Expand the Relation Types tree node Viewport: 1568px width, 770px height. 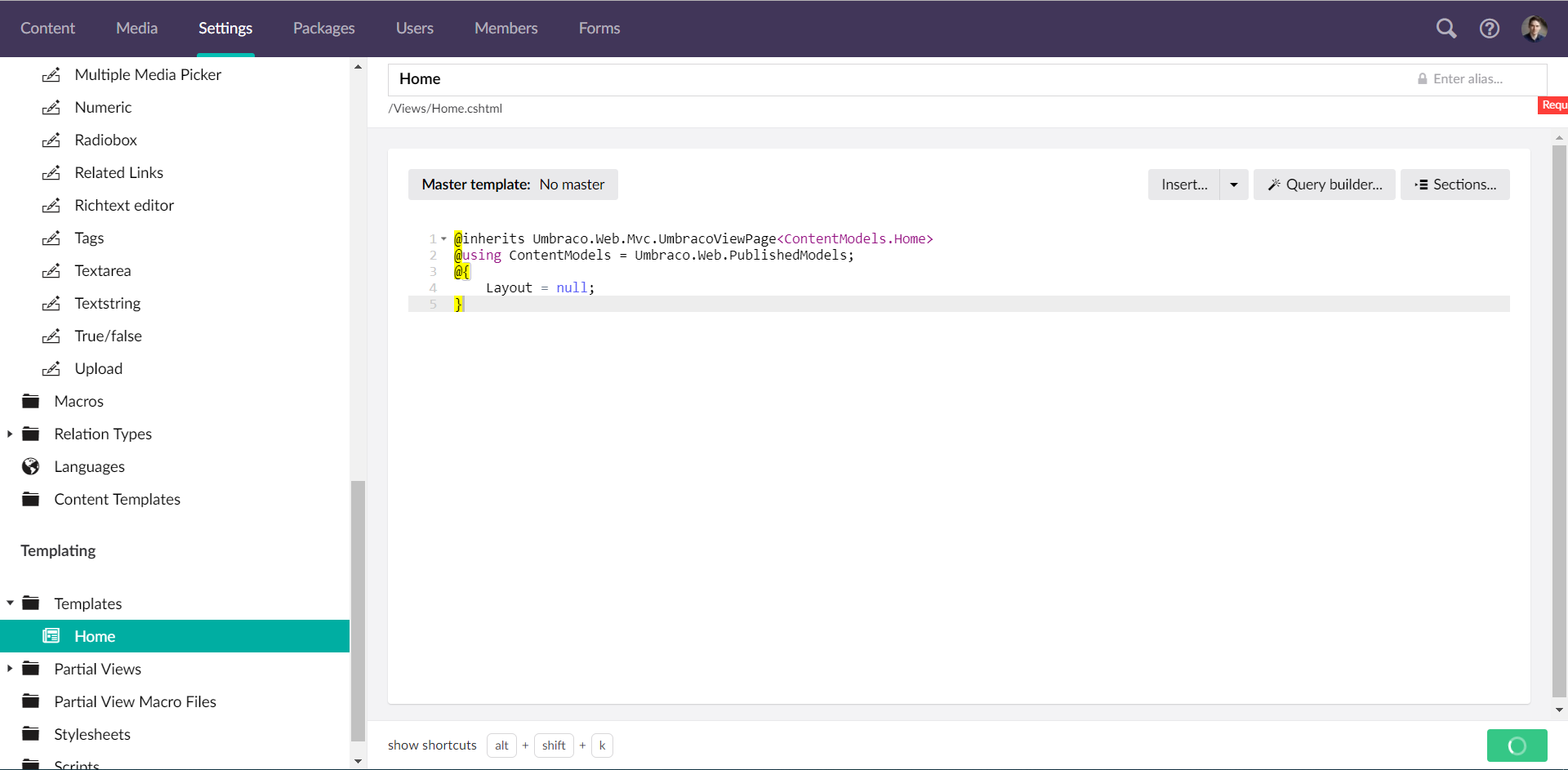pos(9,434)
